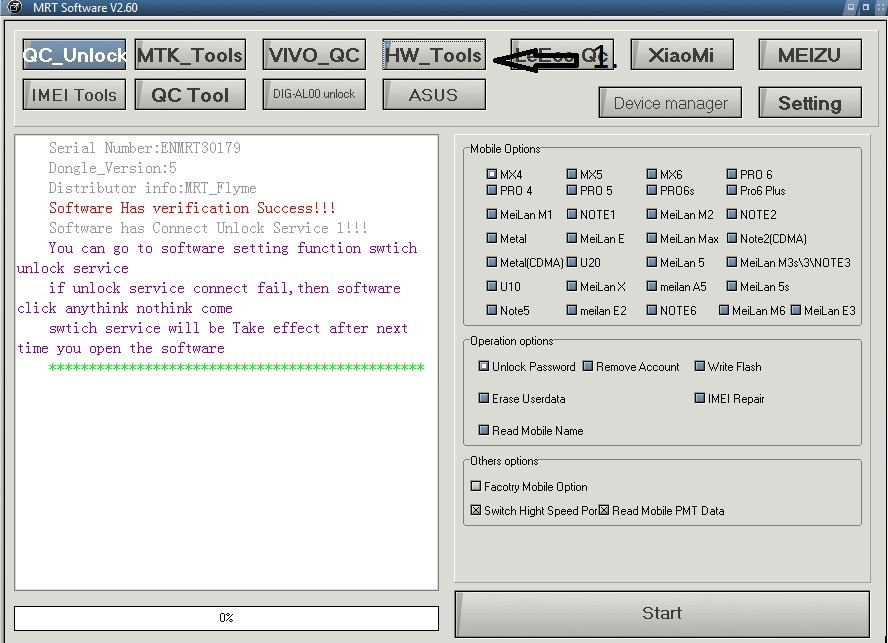Check the NOTE6 checkbox

click(651, 310)
